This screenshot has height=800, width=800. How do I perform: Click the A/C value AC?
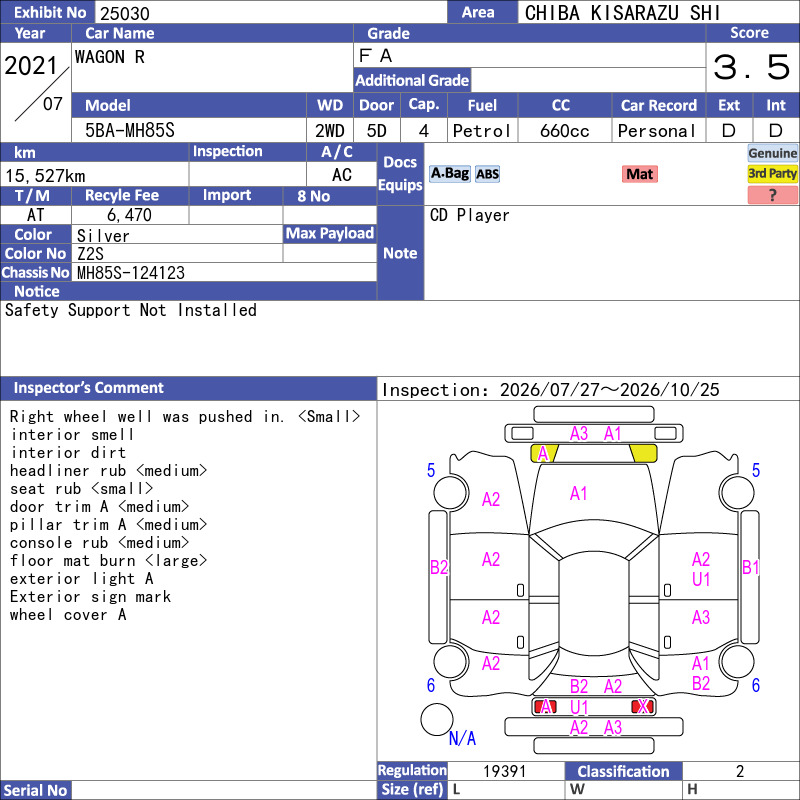point(342,175)
